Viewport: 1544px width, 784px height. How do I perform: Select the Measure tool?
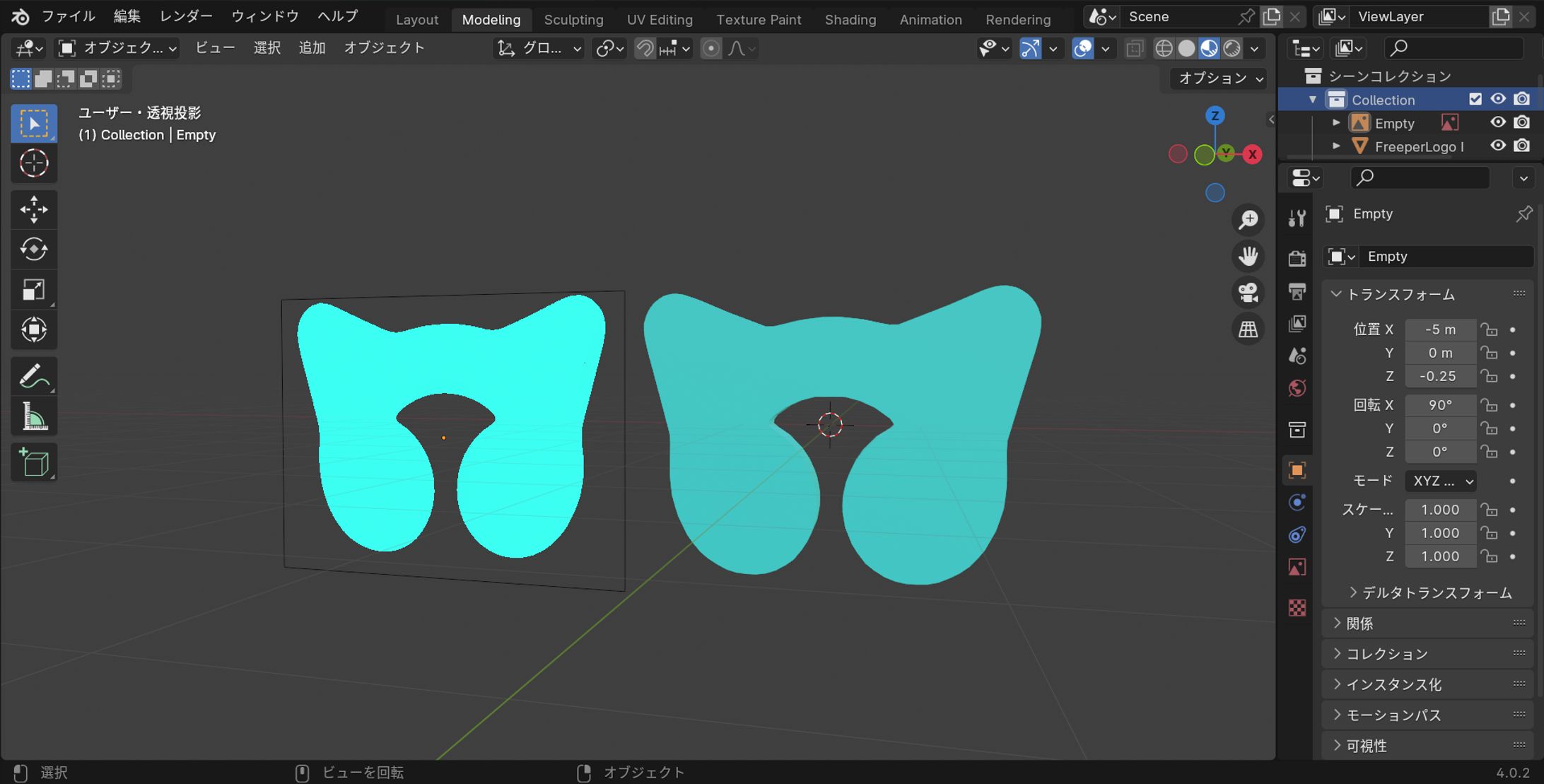coord(33,417)
